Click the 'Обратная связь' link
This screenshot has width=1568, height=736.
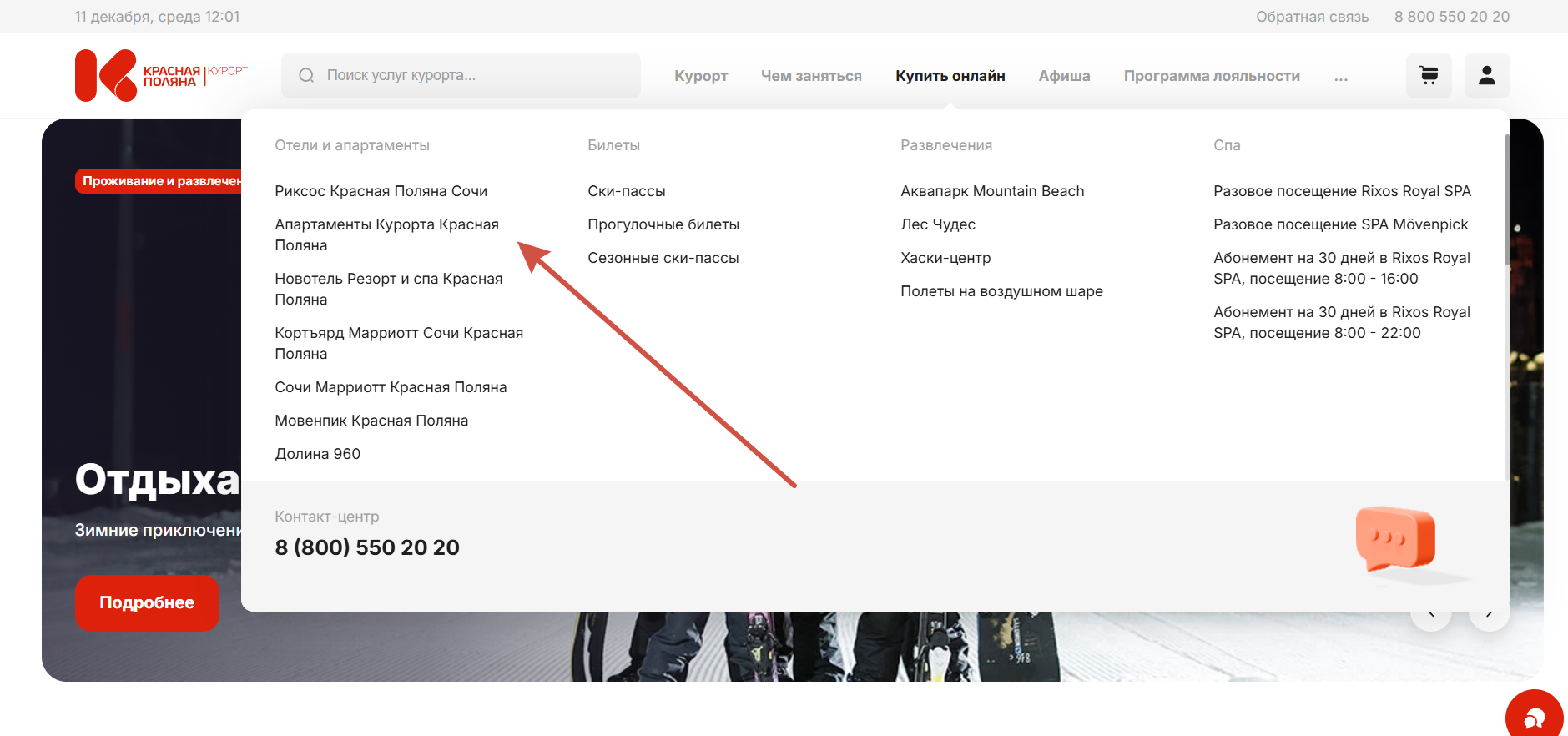pyautogui.click(x=1312, y=17)
